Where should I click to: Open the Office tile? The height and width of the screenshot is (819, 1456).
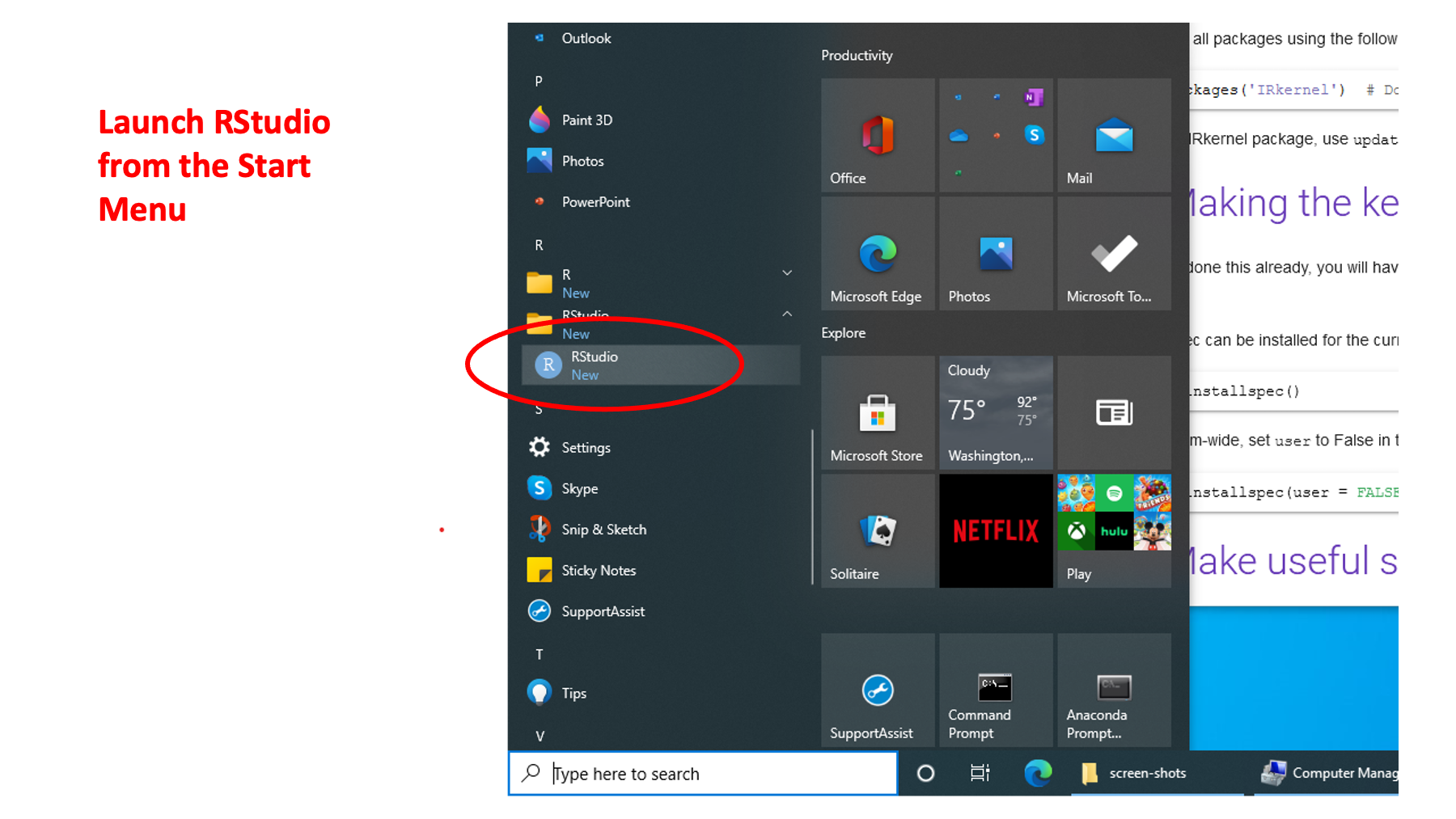coord(878,135)
